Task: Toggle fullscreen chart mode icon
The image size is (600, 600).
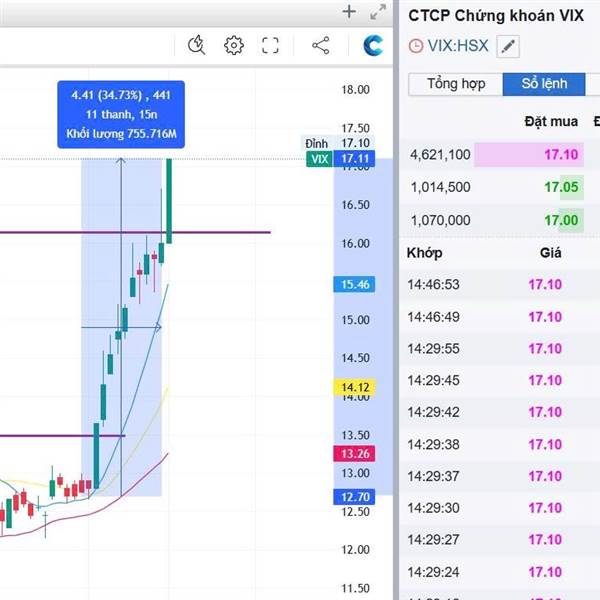Action: tap(270, 46)
